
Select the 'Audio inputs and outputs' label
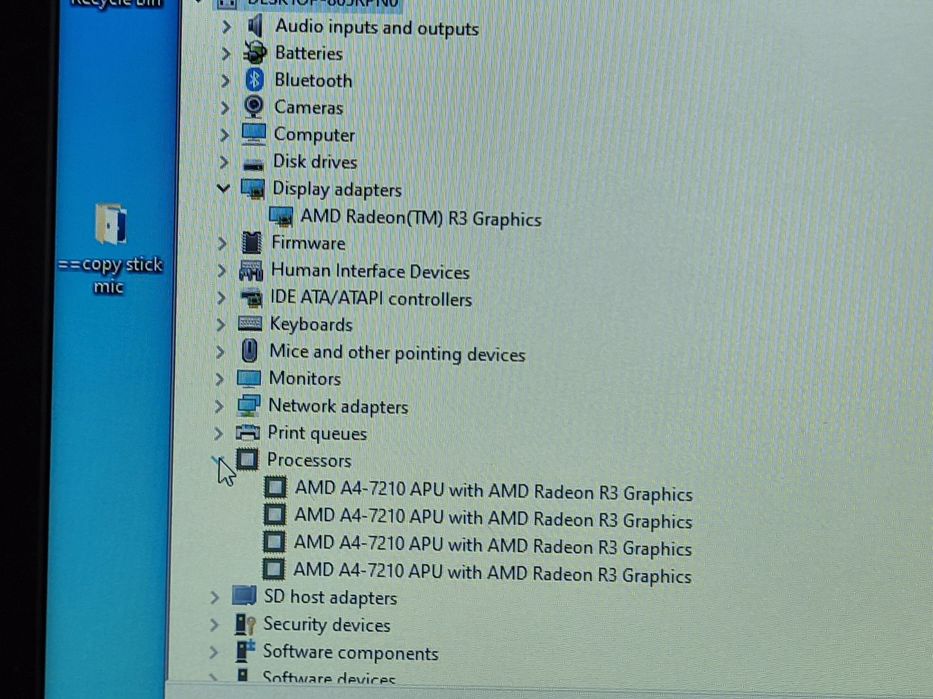[377, 27]
